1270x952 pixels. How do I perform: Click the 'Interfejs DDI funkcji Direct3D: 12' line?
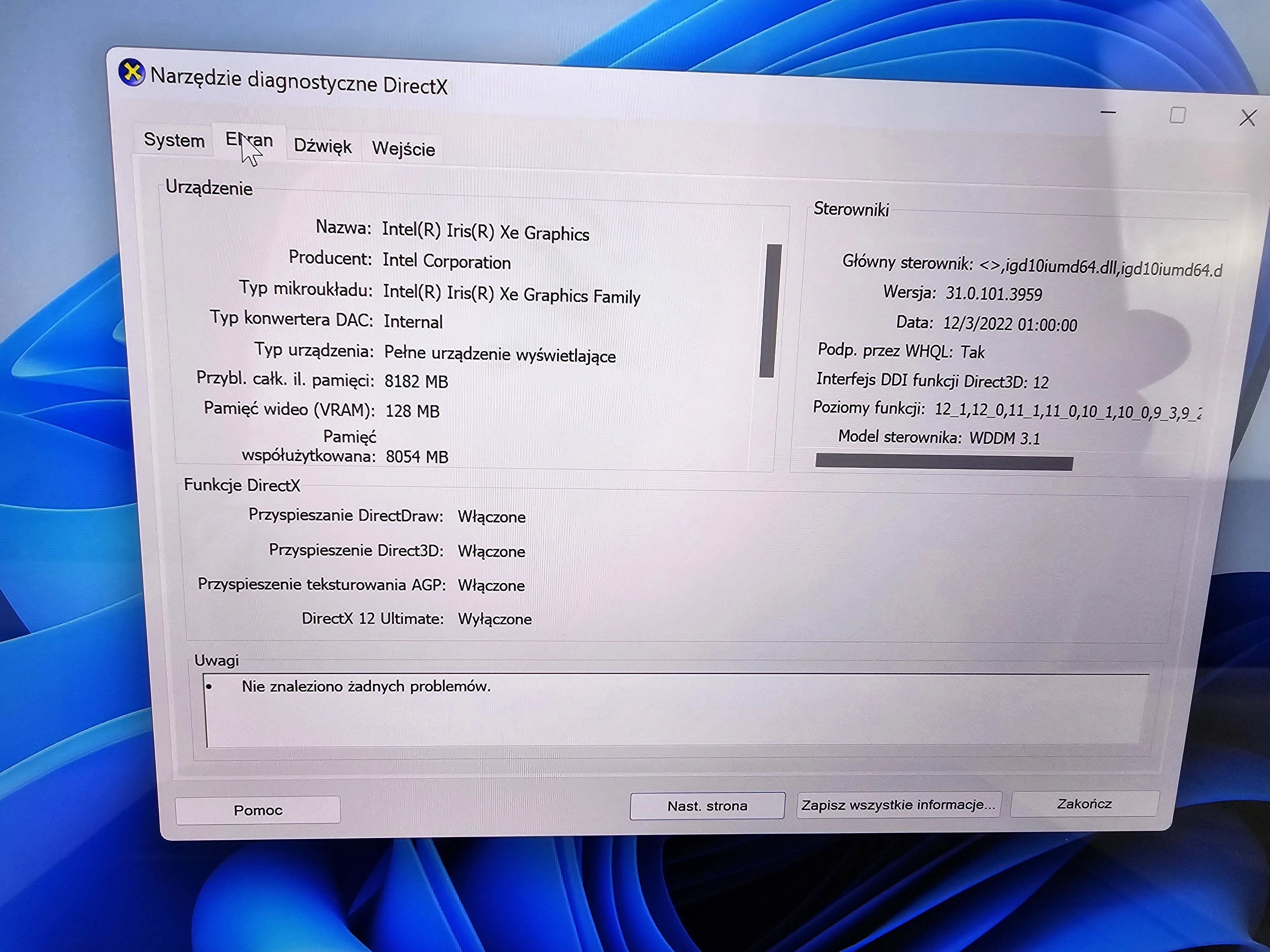(x=932, y=380)
